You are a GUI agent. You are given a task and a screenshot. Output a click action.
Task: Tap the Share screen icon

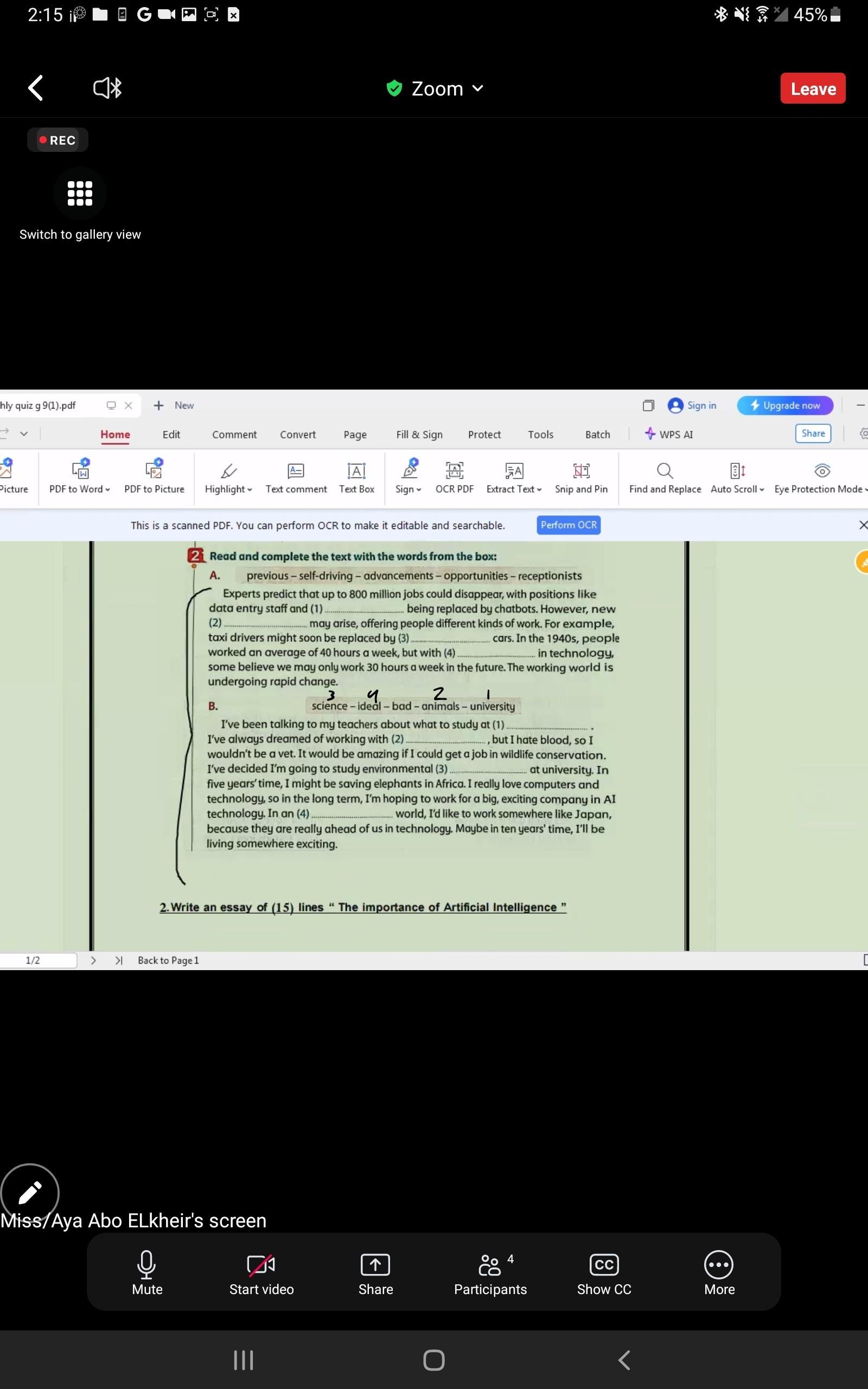[x=375, y=1273]
